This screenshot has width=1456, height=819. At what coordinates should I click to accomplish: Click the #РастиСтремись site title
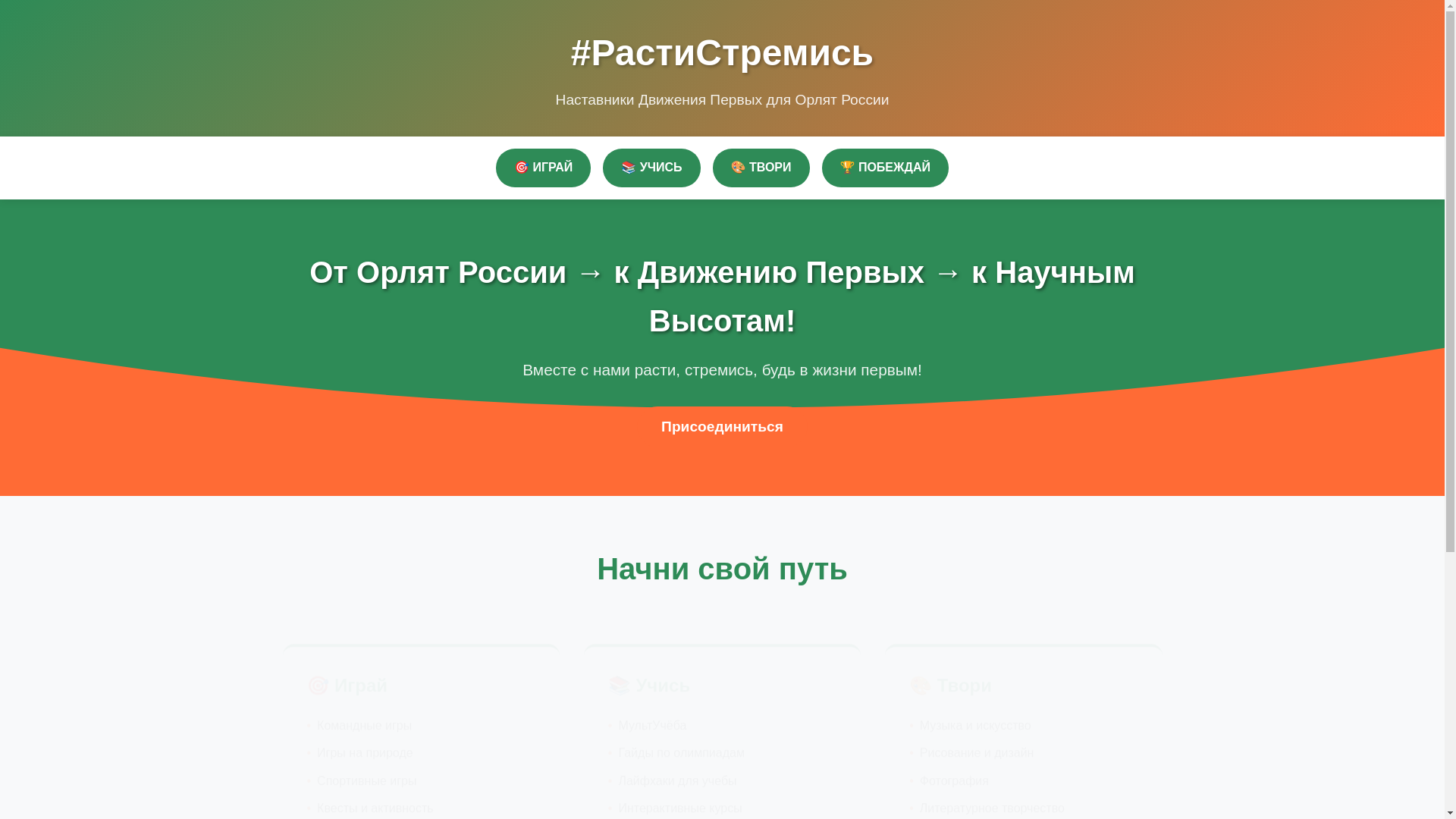pyautogui.click(x=722, y=53)
